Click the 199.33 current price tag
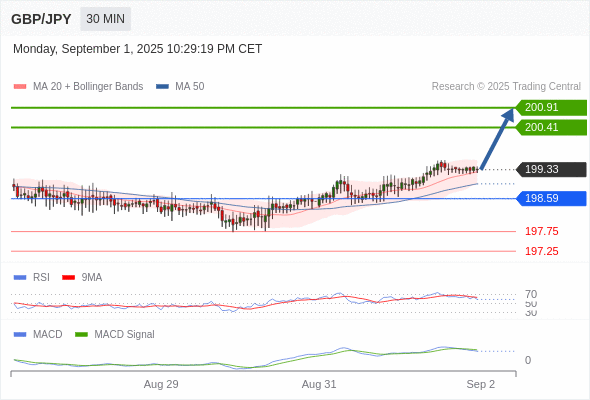Viewport: 590px width, 400px height. [551, 169]
